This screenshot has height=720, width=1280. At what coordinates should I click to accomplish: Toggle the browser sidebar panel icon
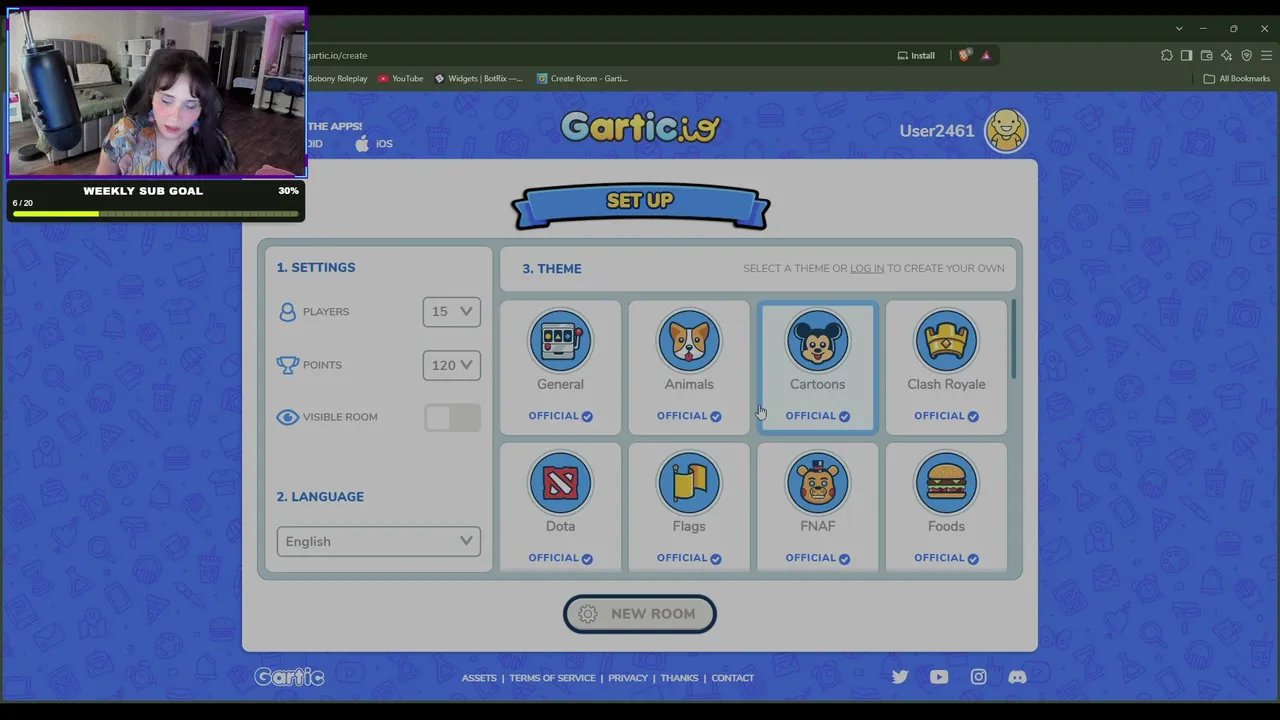pos(1186,55)
